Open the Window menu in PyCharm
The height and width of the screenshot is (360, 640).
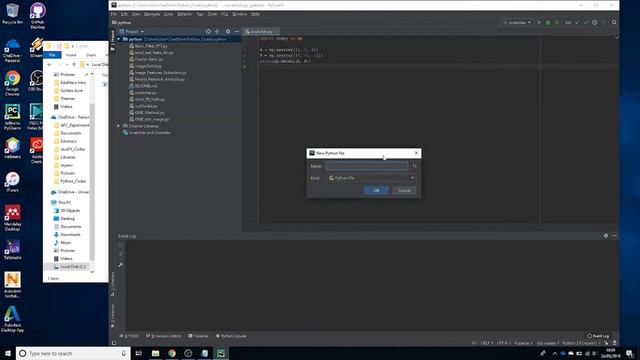239,14
